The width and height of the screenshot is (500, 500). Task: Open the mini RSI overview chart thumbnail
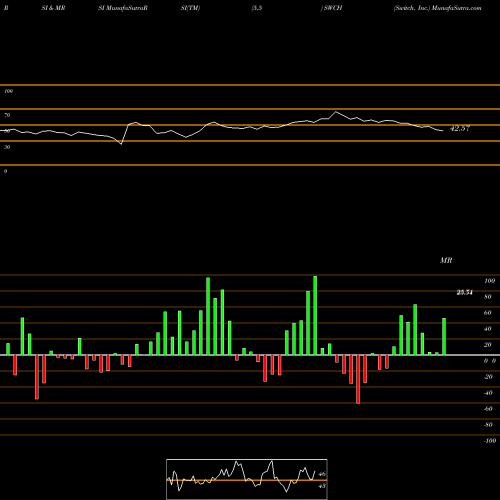pos(247,479)
